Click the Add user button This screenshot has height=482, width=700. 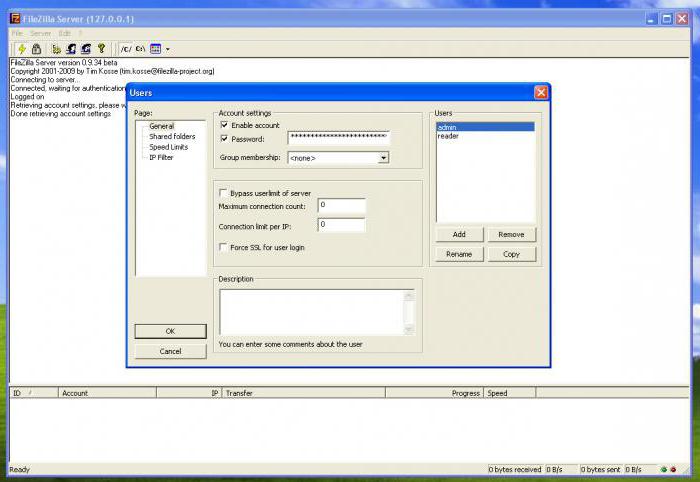pos(459,234)
